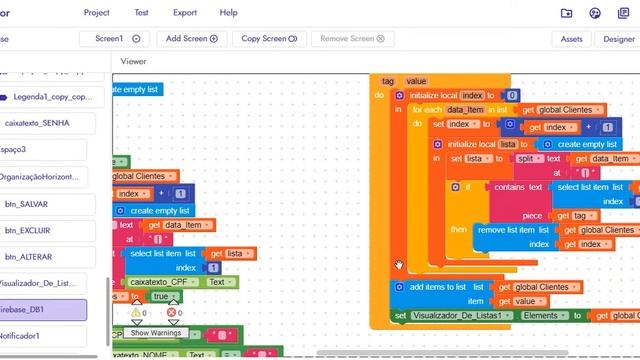This screenshot has height=360, width=640.
Task: Click the gear icon on the right-side create empty list block
Action: pyautogui.click(x=548, y=144)
